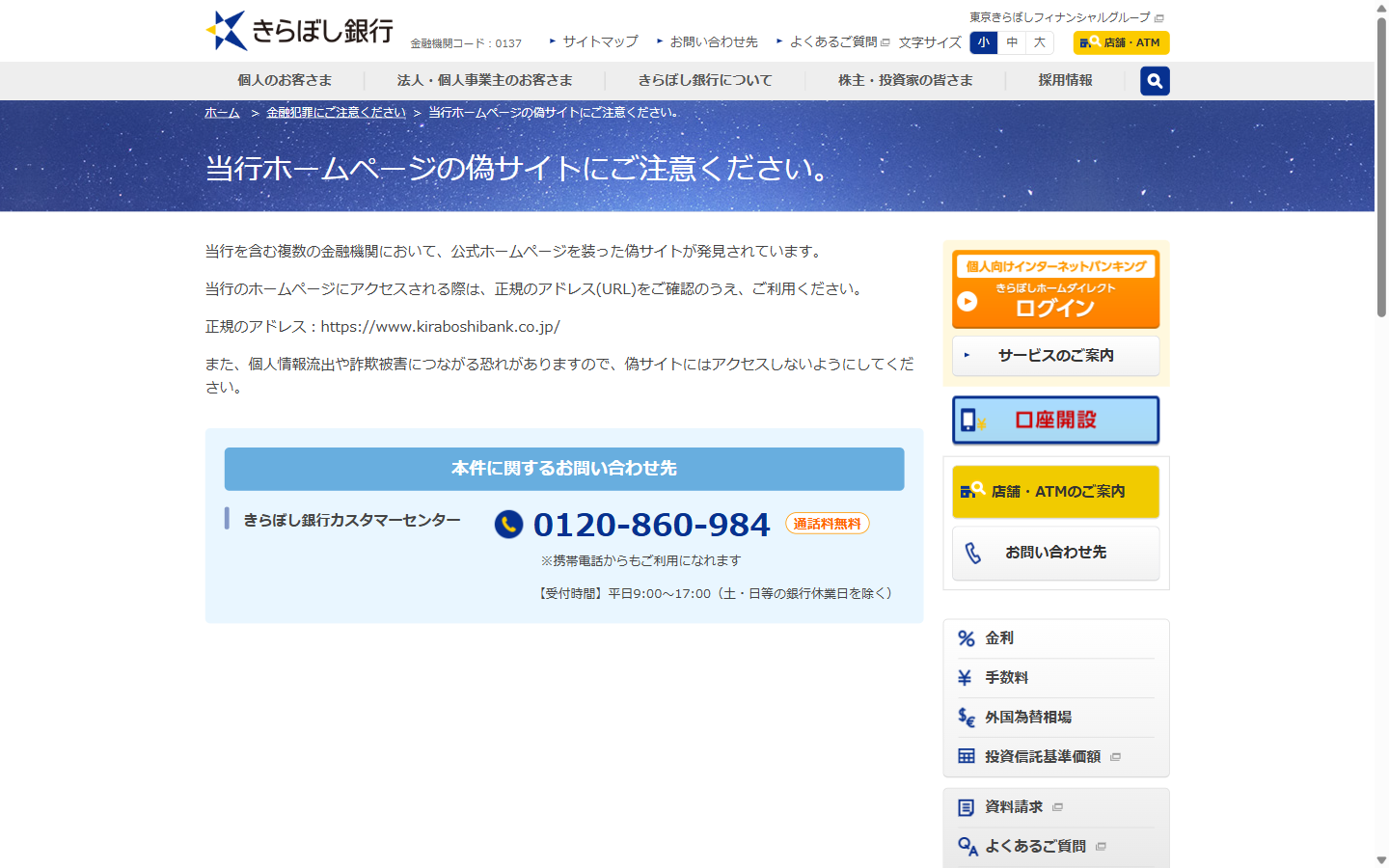This screenshot has height=868, width=1389.
Task: Open the search magnifier icon
Action: click(x=1155, y=81)
